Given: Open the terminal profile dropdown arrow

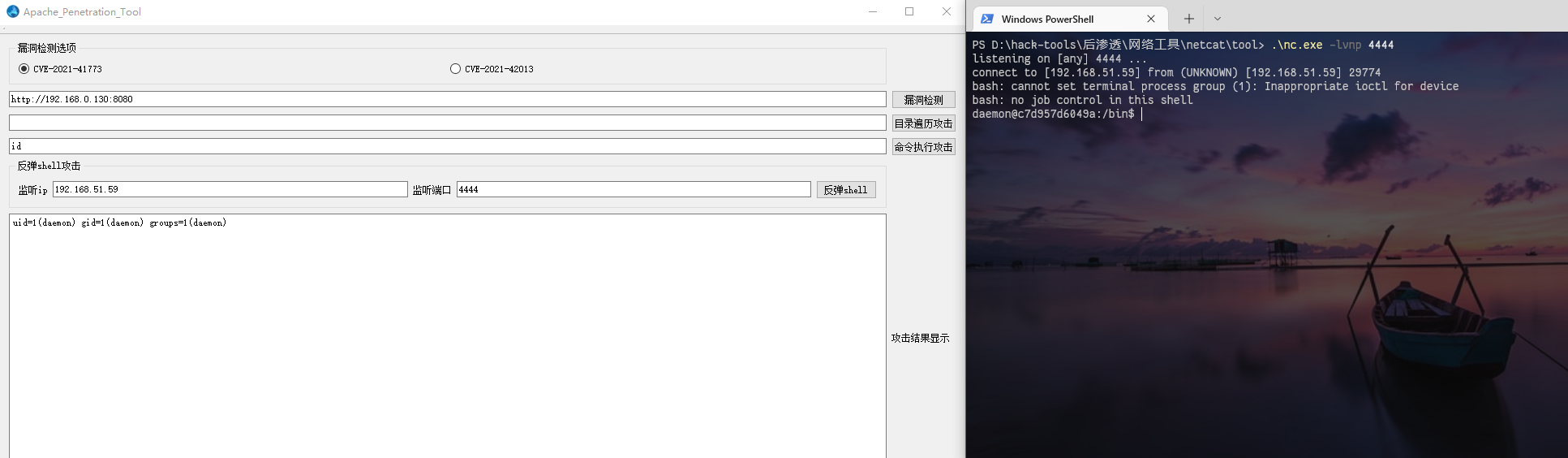Looking at the screenshot, I should click(1218, 19).
